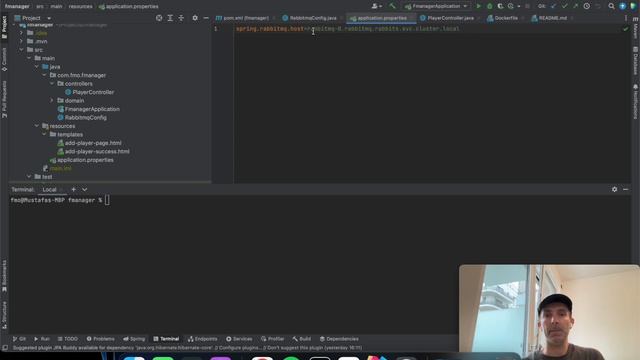The height and width of the screenshot is (360, 640).
Task: Select application.properties in project tree
Action: [x=82, y=160]
